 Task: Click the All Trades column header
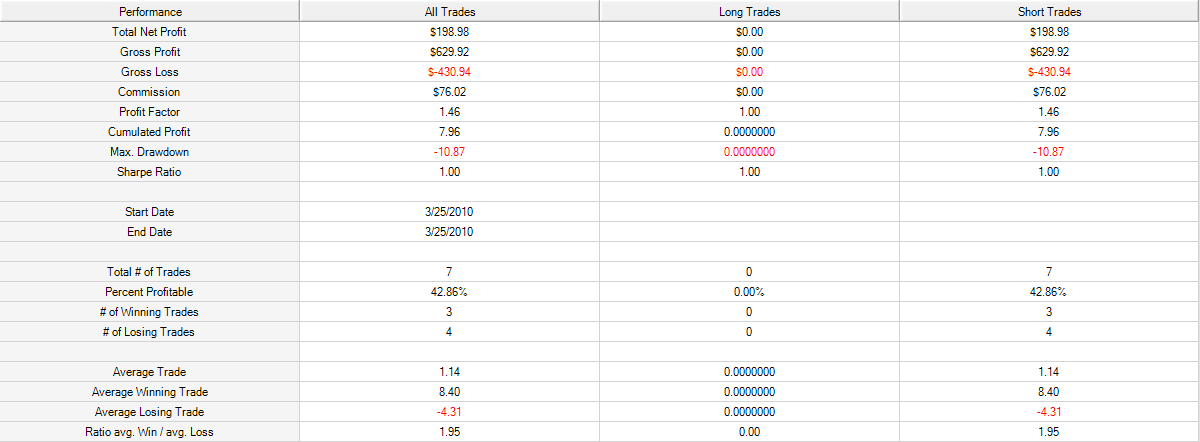click(450, 12)
